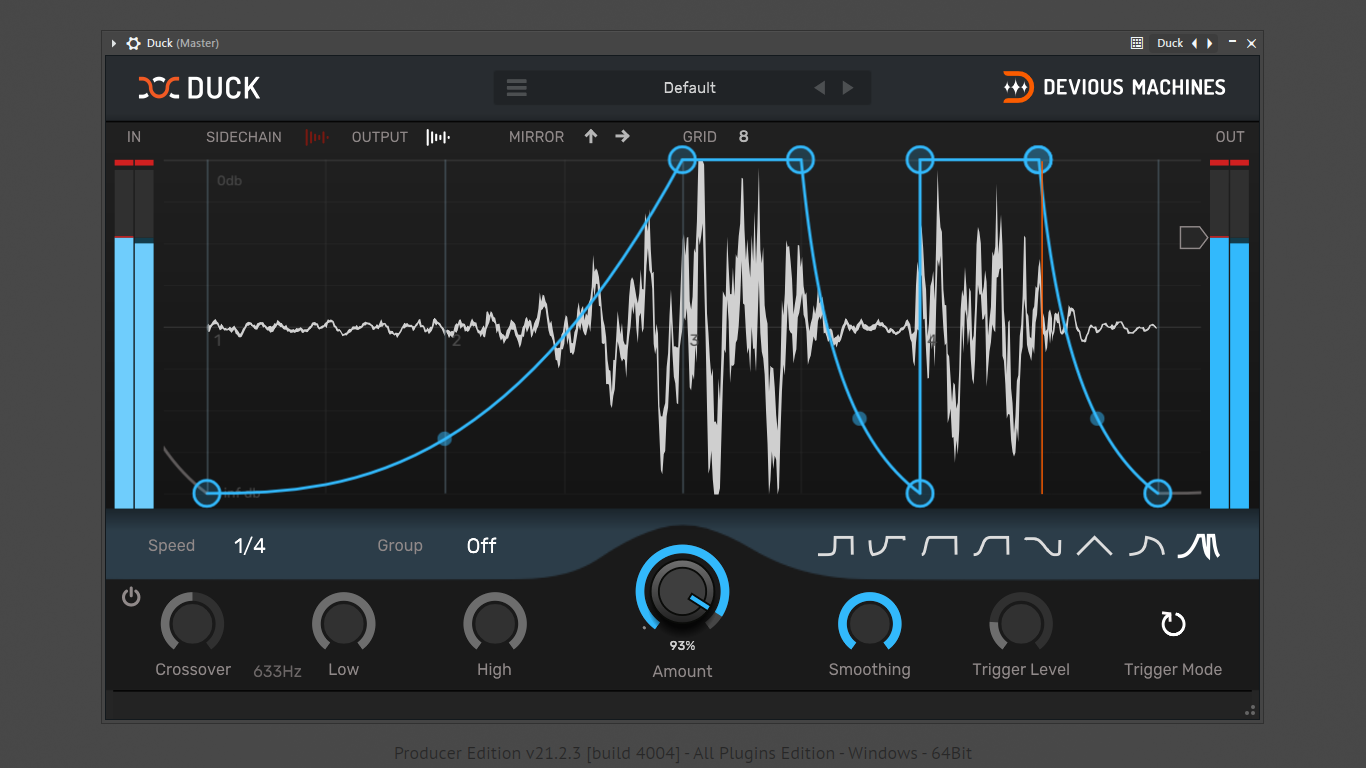Select the envelope start node at -inf dB
The image size is (1366, 768).
[207, 492]
